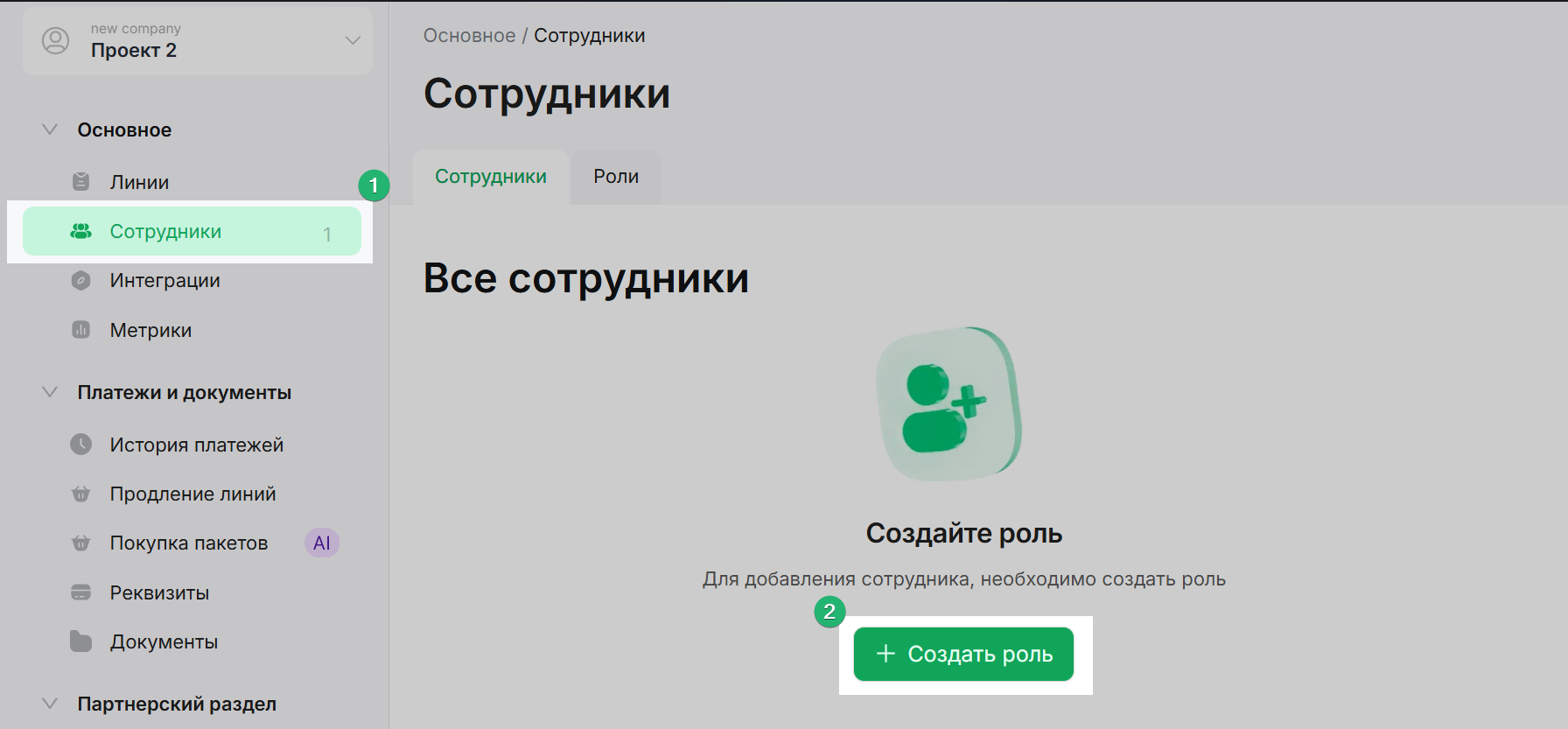This screenshot has height=729, width=1568.
Task: Collapse the Платежи и документы section
Action: click(51, 392)
